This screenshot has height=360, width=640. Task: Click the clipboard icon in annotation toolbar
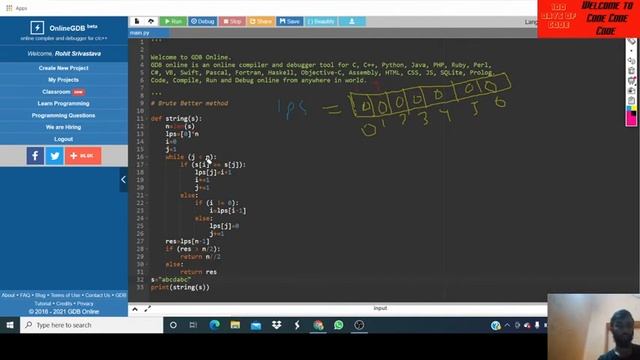(x=631, y=100)
